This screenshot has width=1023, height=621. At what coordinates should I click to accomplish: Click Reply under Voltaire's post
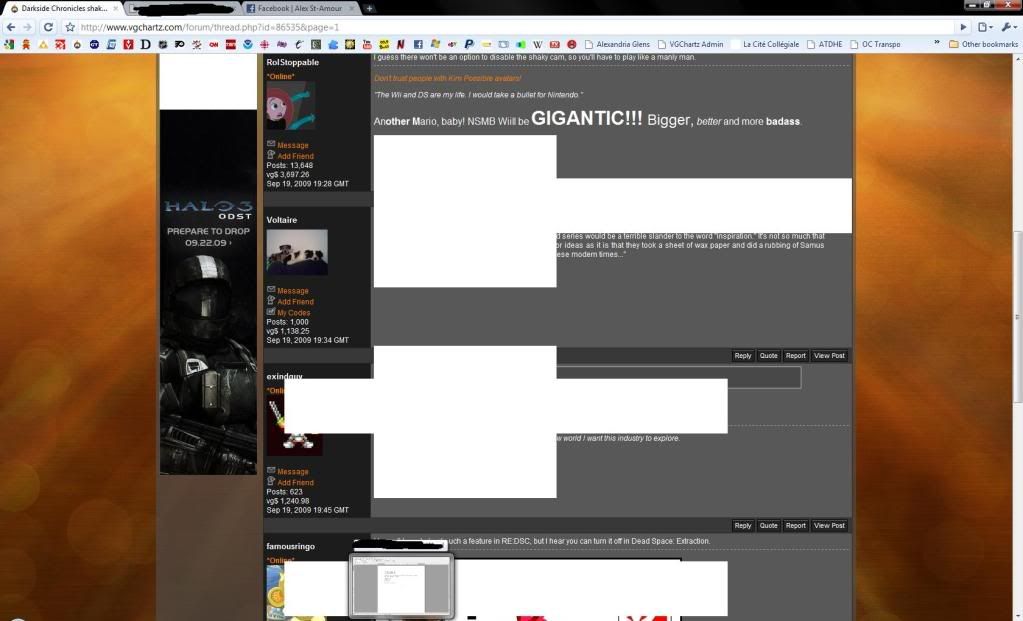click(x=742, y=355)
